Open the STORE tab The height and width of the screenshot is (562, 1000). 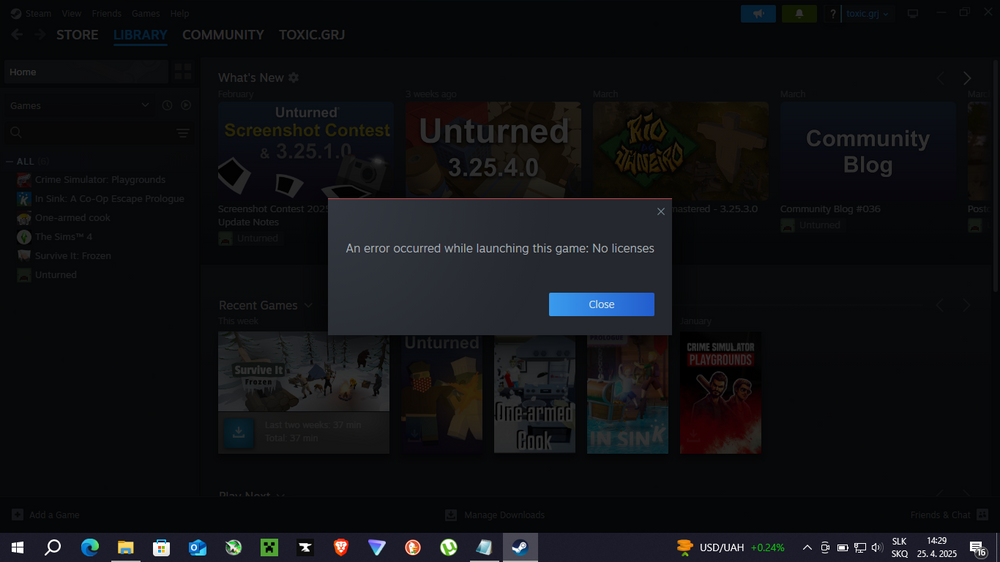pyautogui.click(x=77, y=35)
